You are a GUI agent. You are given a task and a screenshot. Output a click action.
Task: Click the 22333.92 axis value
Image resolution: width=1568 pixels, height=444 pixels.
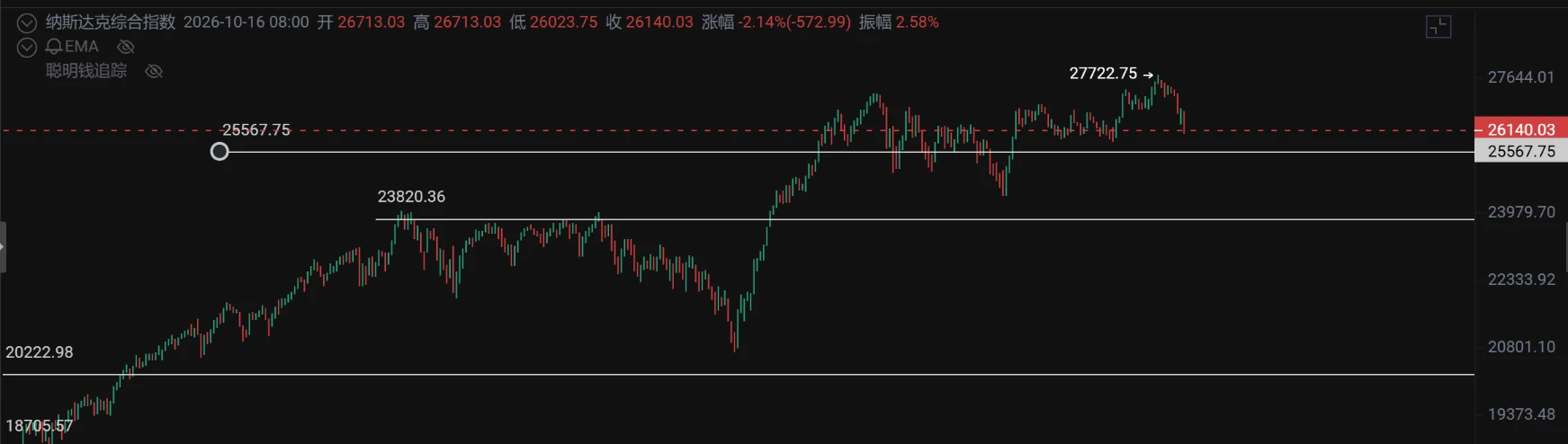tap(1521, 280)
